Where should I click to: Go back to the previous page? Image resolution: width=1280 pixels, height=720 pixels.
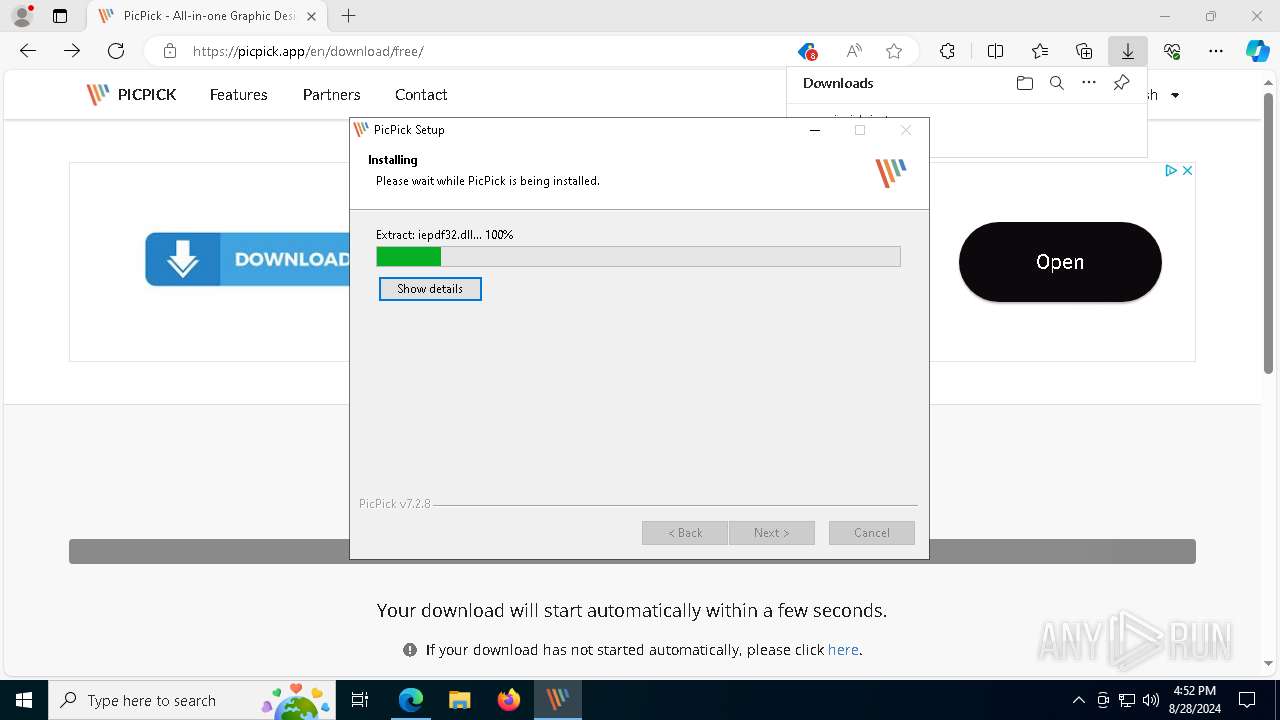click(x=28, y=51)
